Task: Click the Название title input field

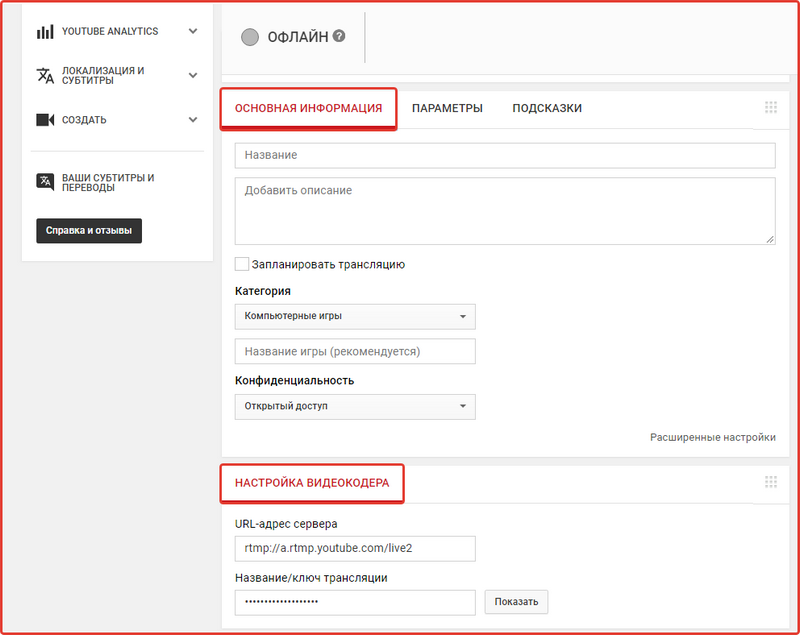Action: (x=505, y=156)
